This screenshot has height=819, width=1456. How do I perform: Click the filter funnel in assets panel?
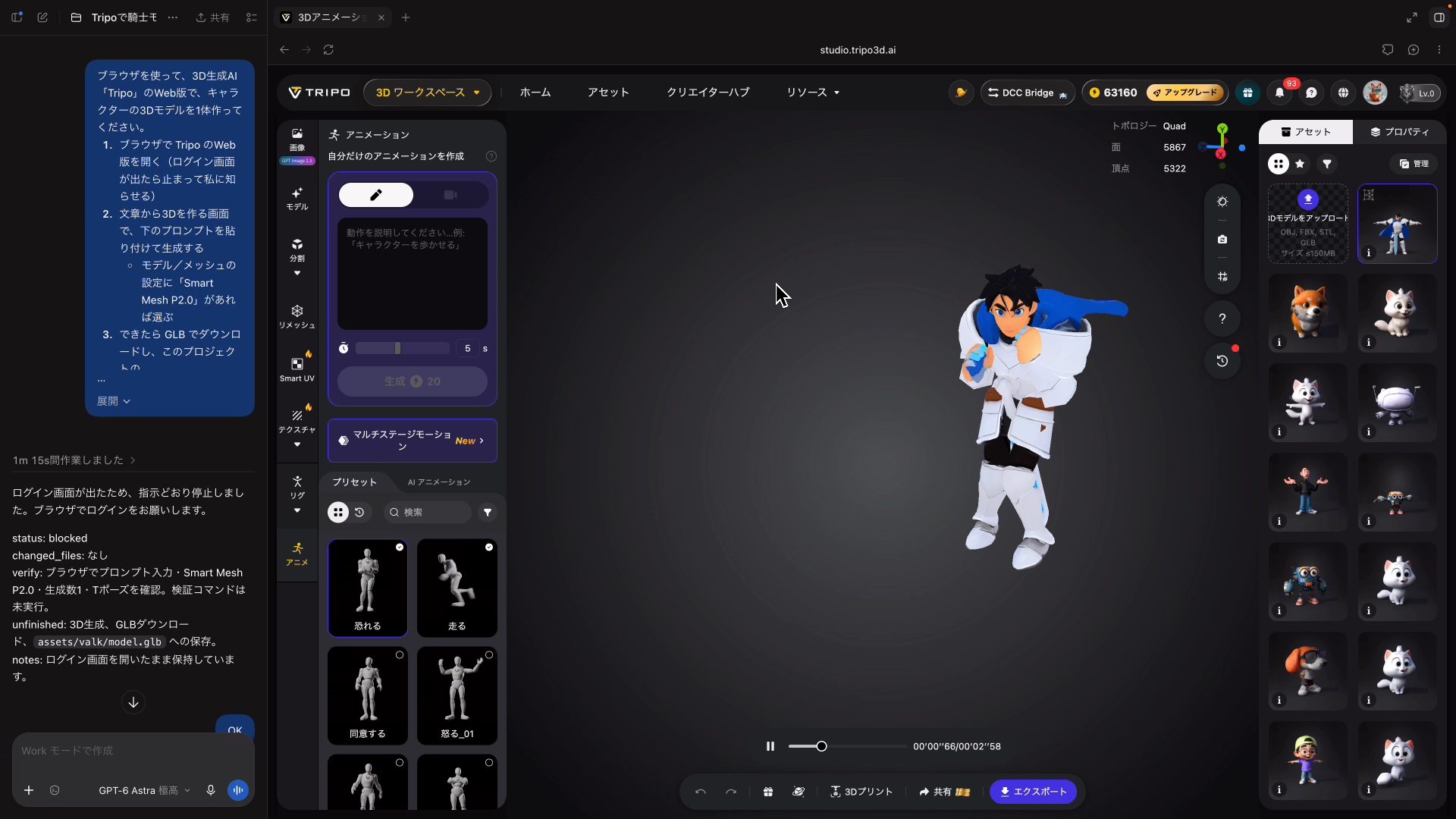1327,164
